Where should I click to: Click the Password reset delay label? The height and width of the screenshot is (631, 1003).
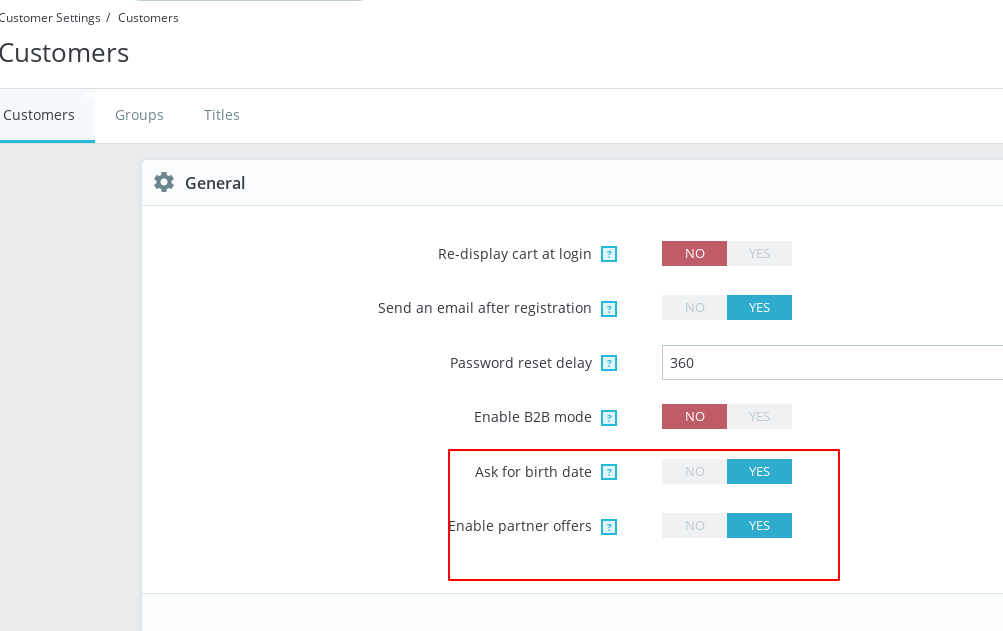[521, 363]
